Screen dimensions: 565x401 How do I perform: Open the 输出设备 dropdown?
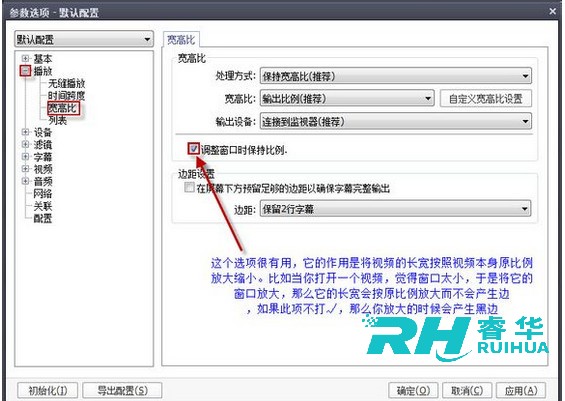pyautogui.click(x=396, y=121)
